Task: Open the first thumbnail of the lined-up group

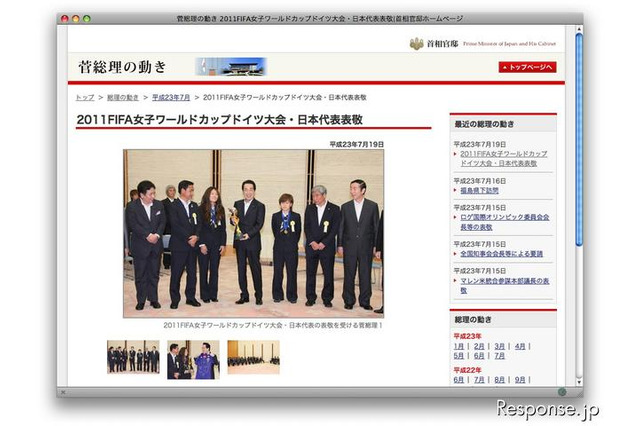Action: [133, 357]
